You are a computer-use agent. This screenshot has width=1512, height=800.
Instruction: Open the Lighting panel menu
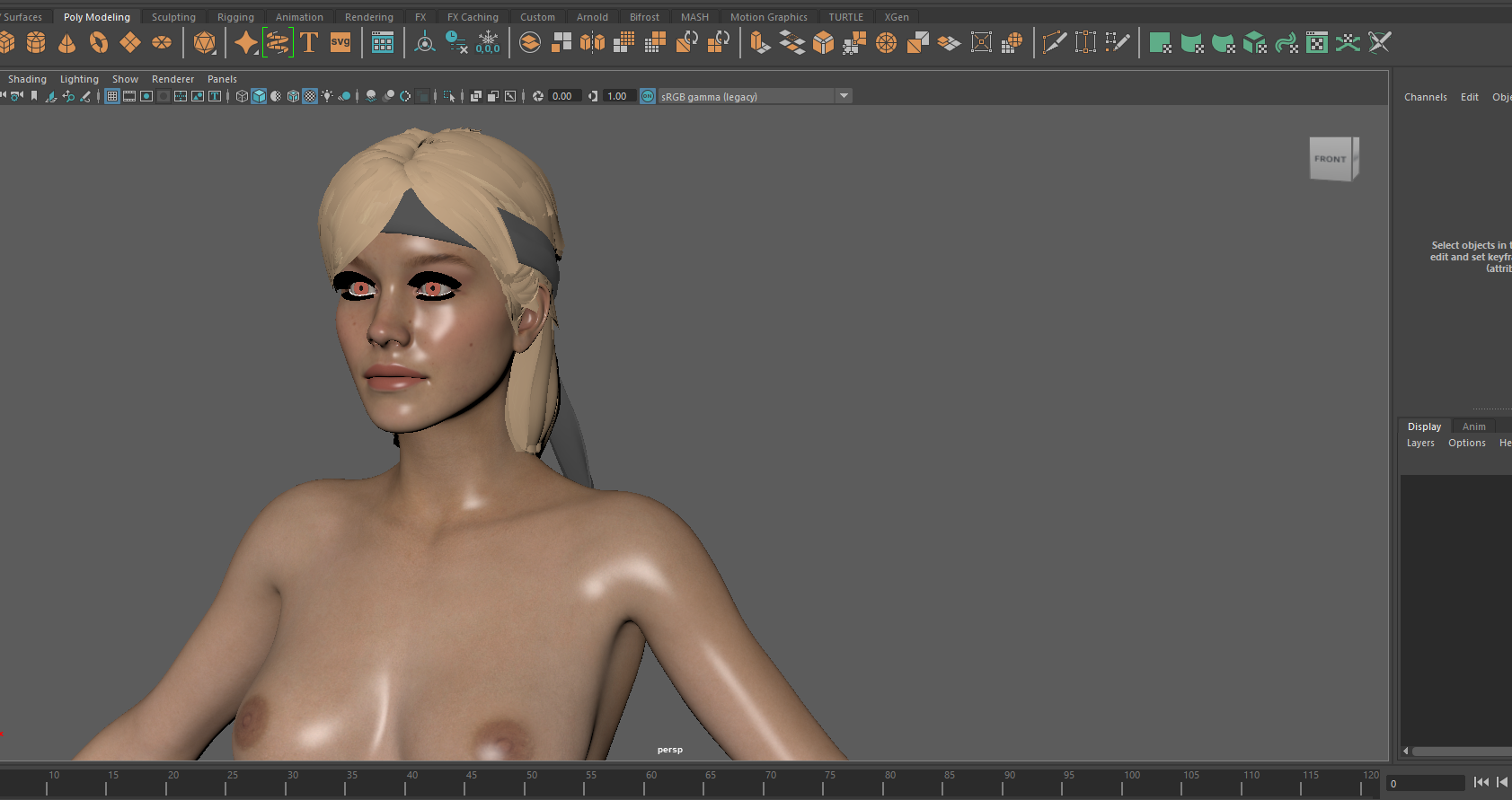(x=79, y=79)
